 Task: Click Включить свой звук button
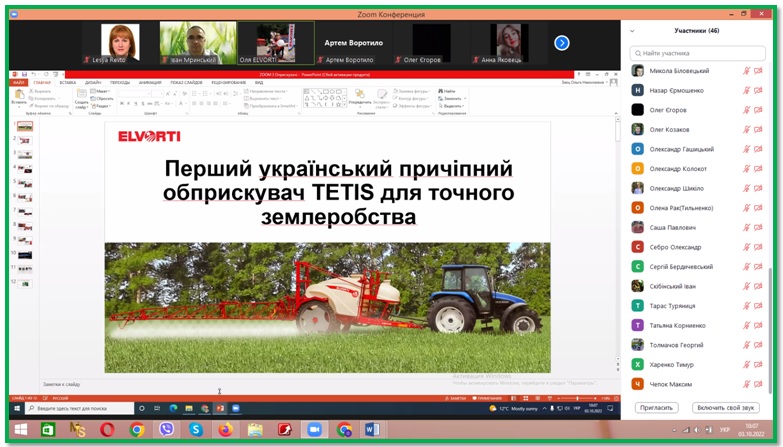[726, 408]
